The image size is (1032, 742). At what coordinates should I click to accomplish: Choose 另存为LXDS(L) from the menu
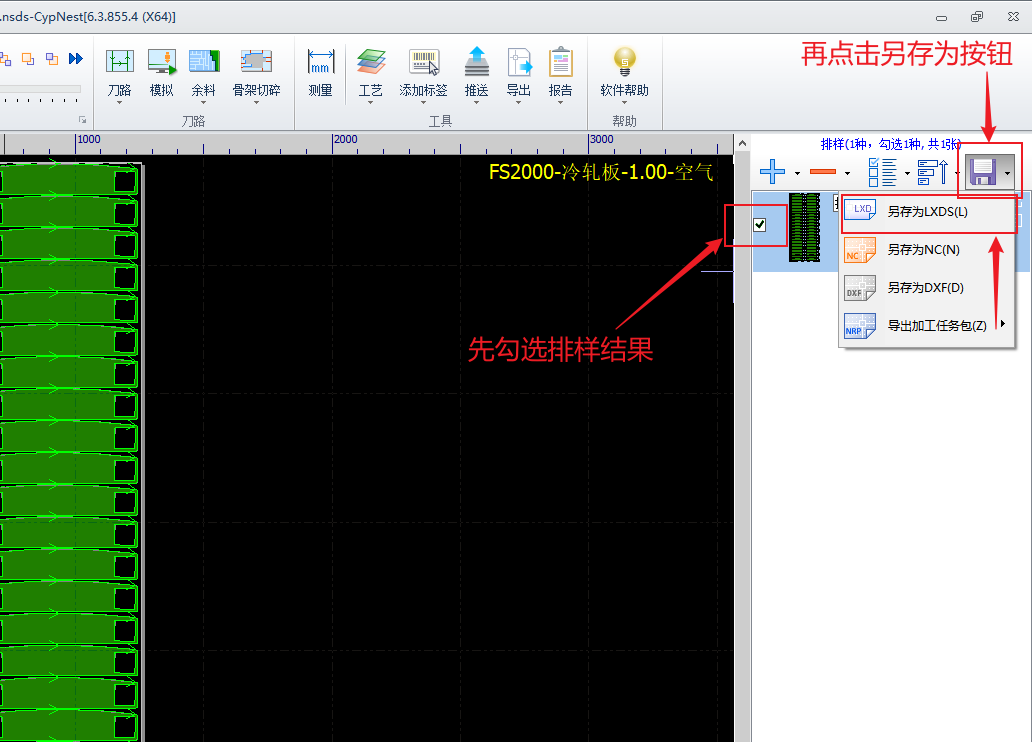point(927,211)
